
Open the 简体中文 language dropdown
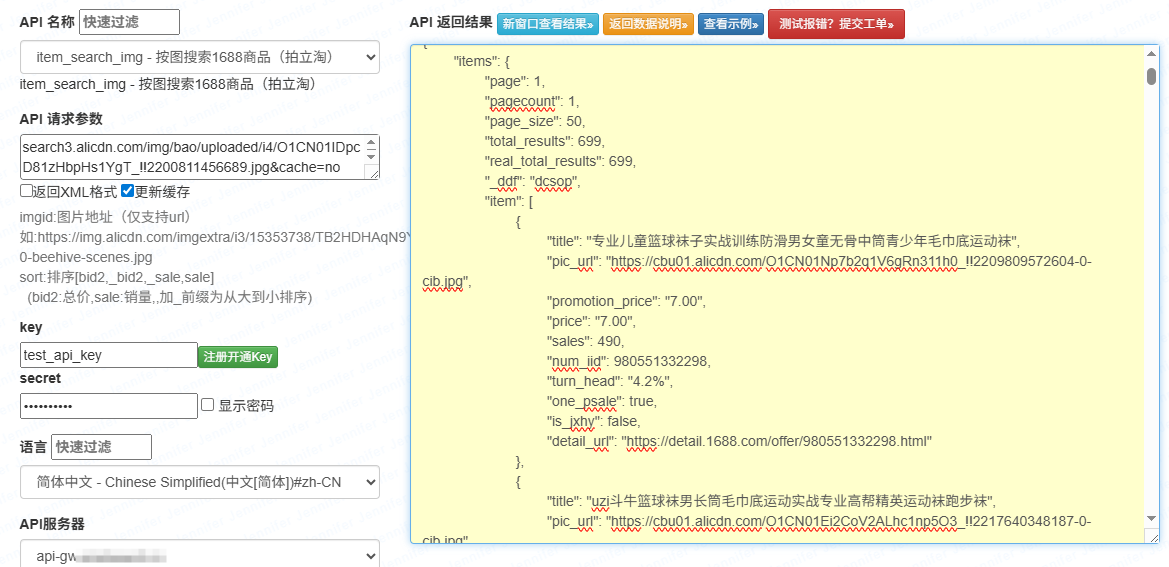(x=199, y=482)
